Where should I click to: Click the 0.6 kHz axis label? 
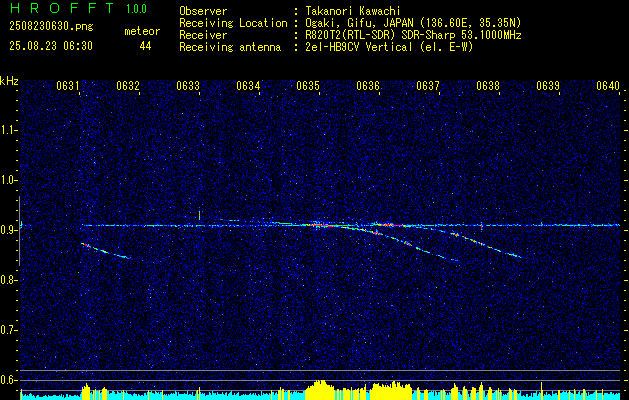pyautogui.click(x=7, y=380)
